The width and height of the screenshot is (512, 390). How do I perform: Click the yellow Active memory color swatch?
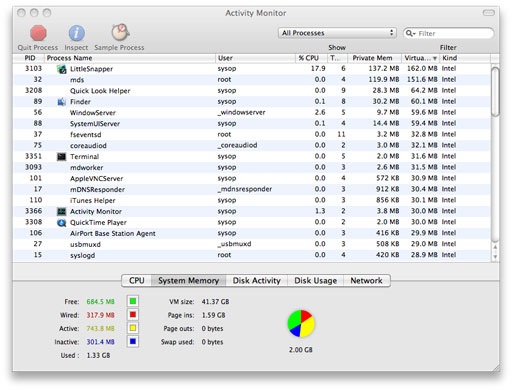tap(133, 328)
